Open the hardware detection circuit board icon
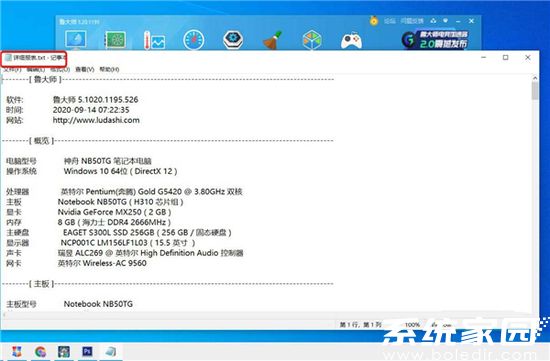550x361 pixels. [115, 40]
